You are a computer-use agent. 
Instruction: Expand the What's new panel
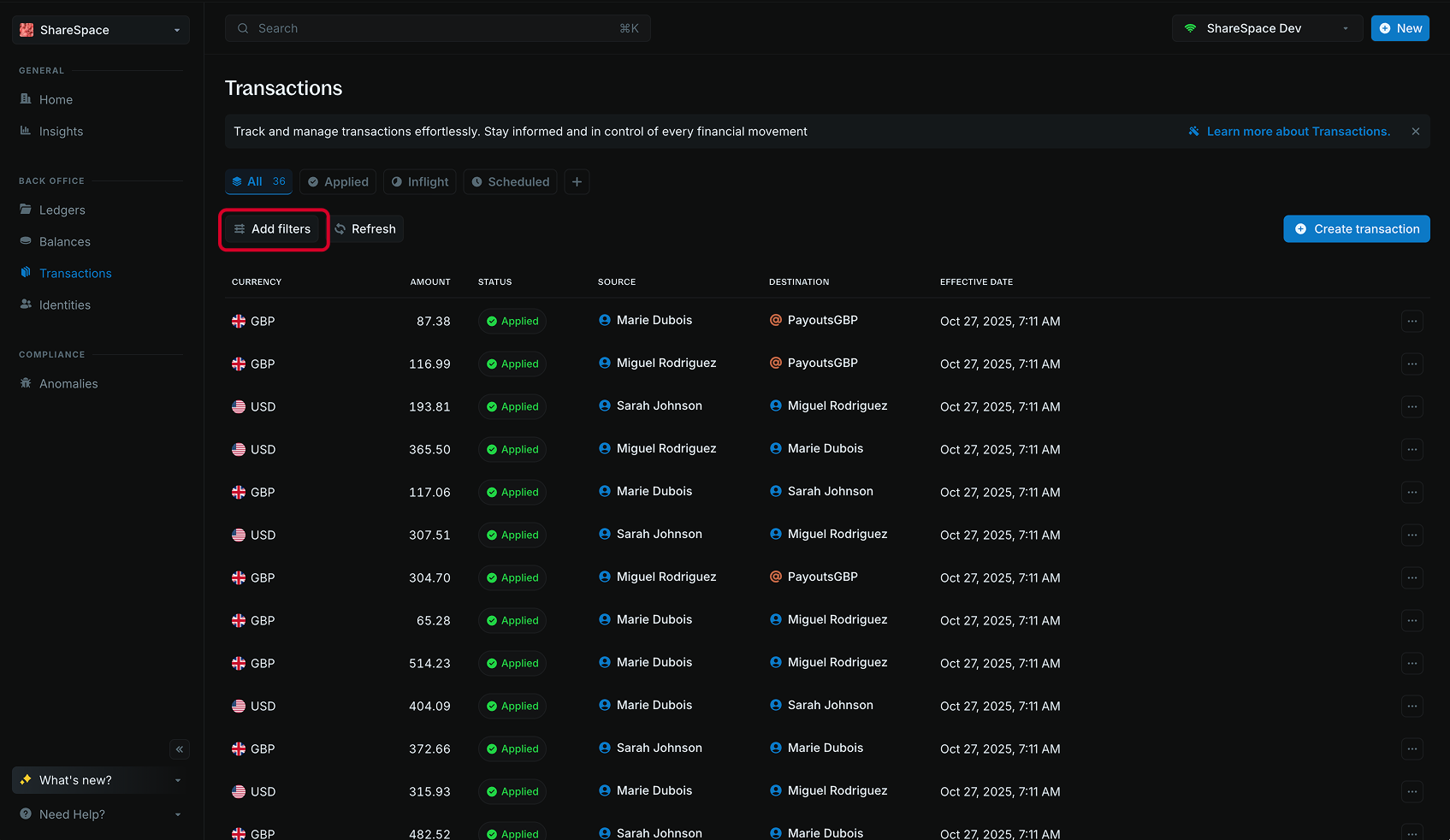(x=100, y=779)
